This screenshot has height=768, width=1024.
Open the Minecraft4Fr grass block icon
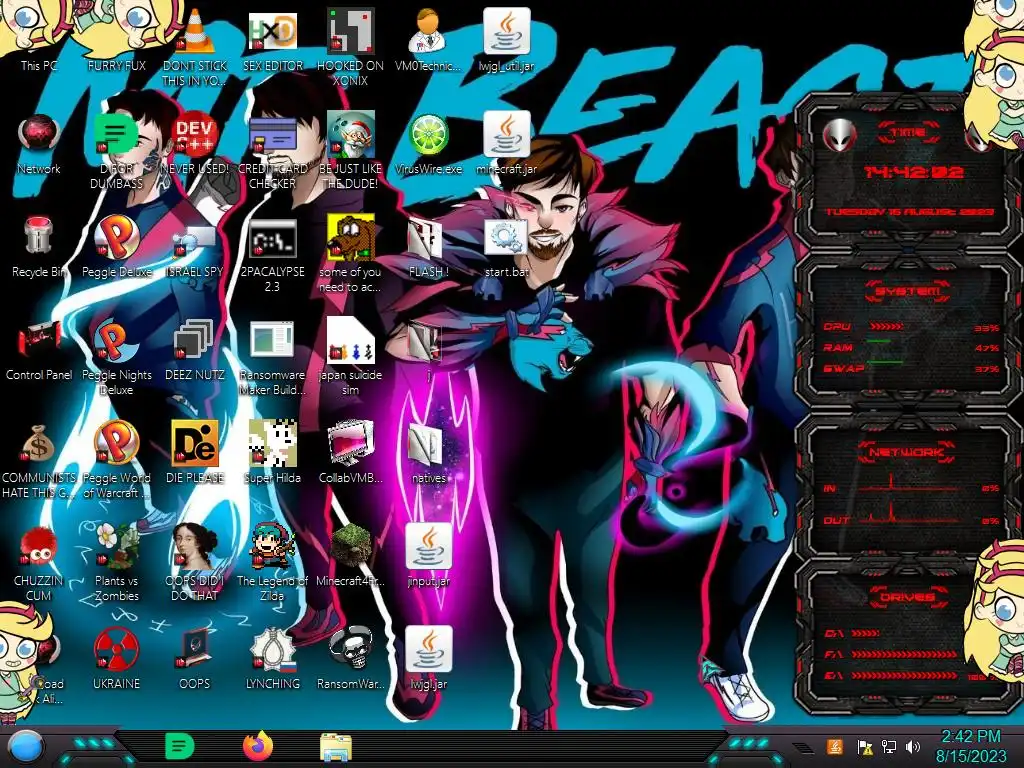coord(350,547)
